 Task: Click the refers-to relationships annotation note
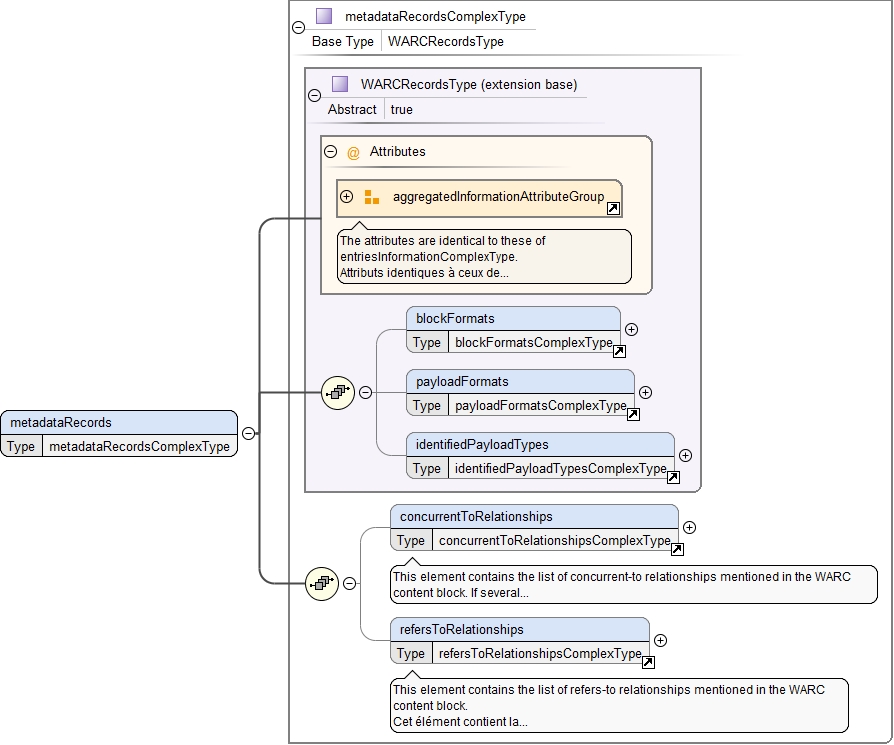619,705
